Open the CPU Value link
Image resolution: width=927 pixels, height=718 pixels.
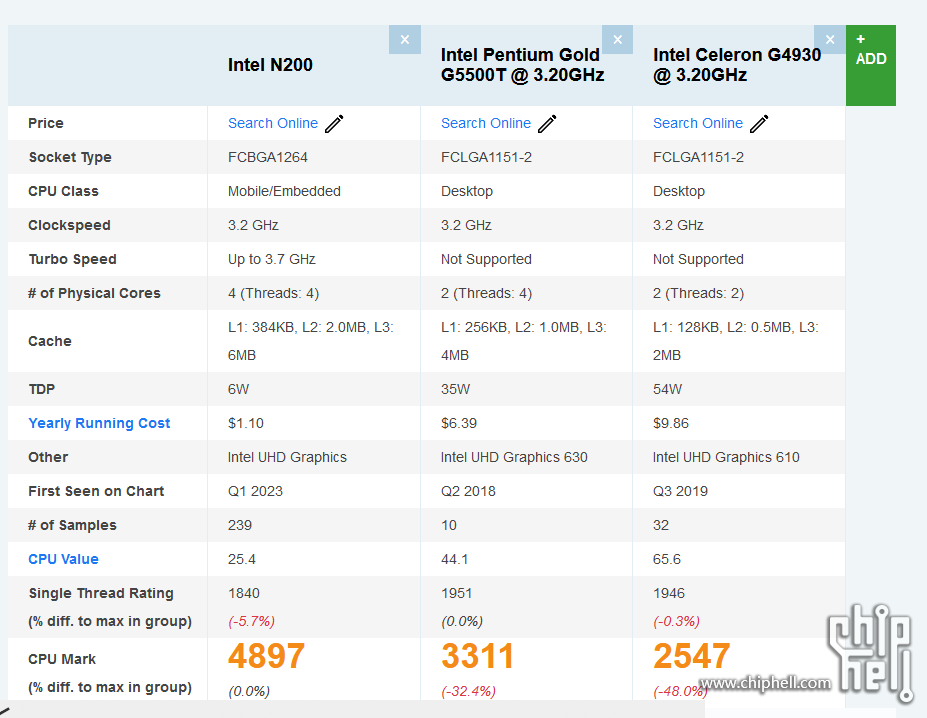coord(63,559)
